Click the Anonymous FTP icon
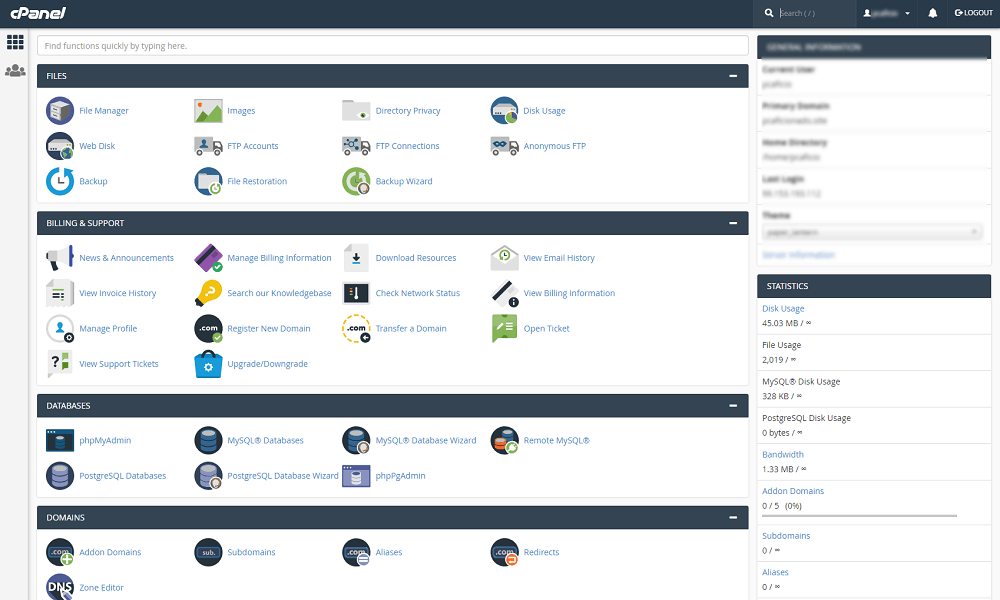This screenshot has width=1000, height=600. tap(504, 146)
